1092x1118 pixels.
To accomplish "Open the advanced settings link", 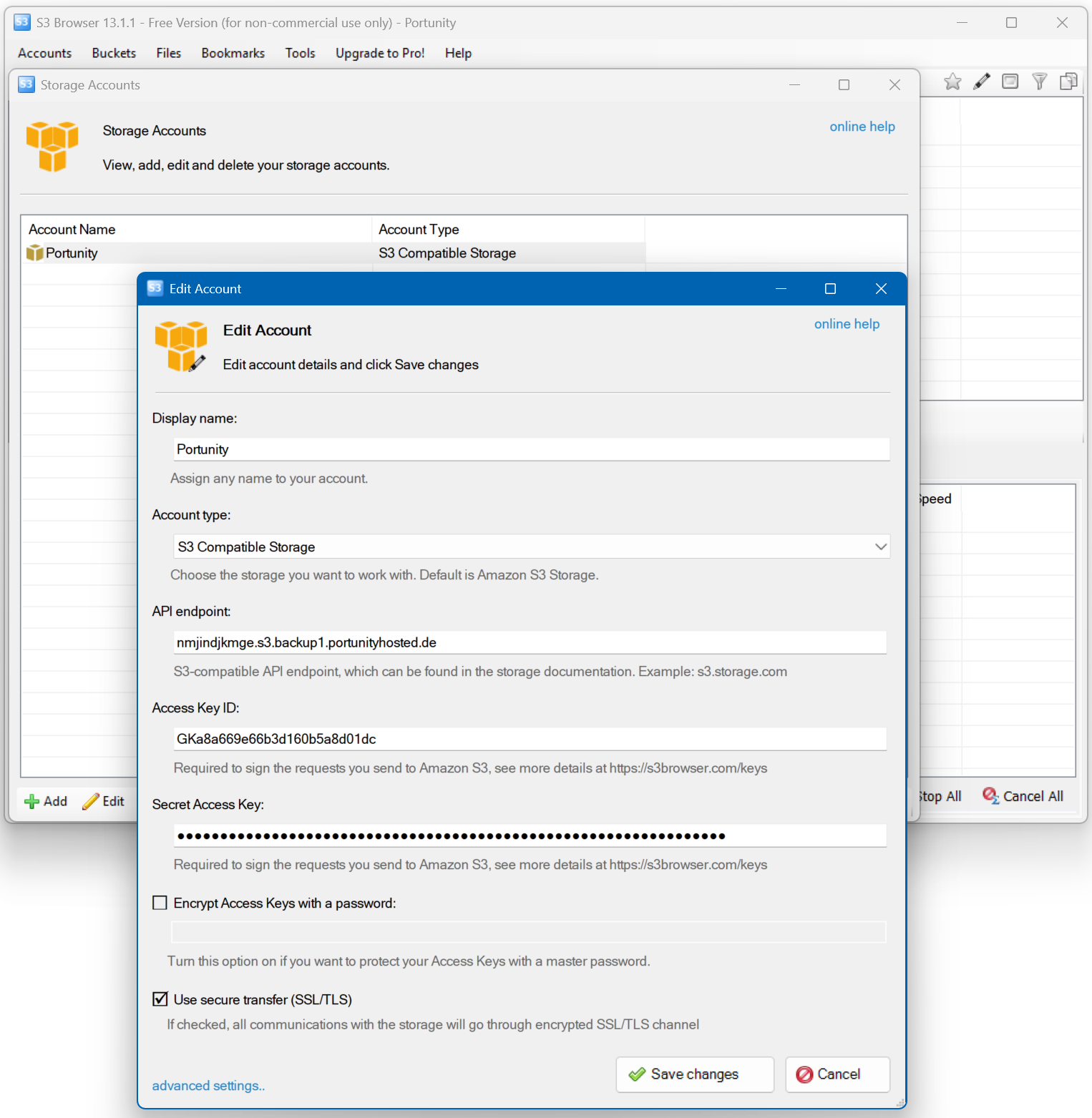I will [x=208, y=1086].
